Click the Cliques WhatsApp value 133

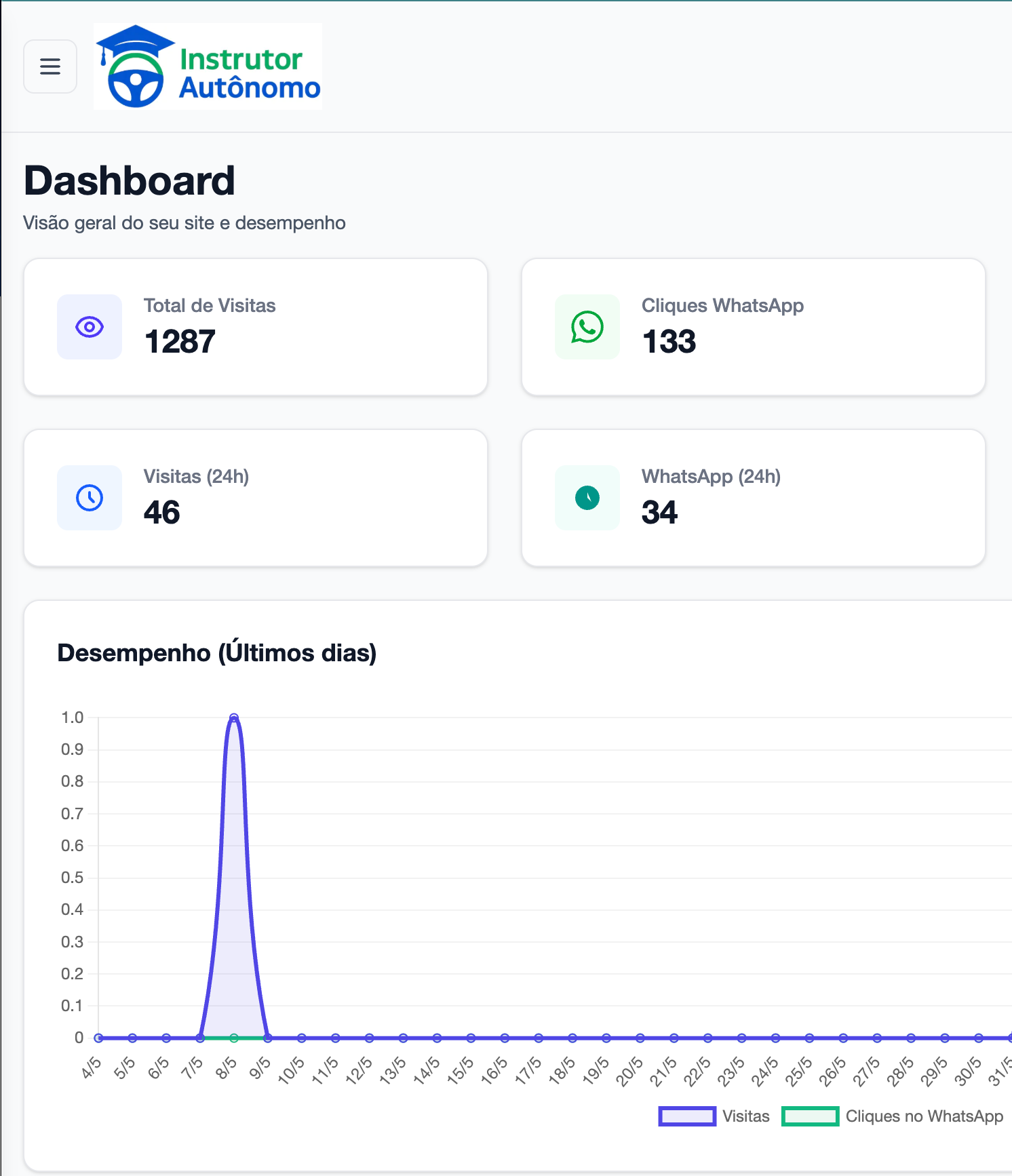coord(669,341)
